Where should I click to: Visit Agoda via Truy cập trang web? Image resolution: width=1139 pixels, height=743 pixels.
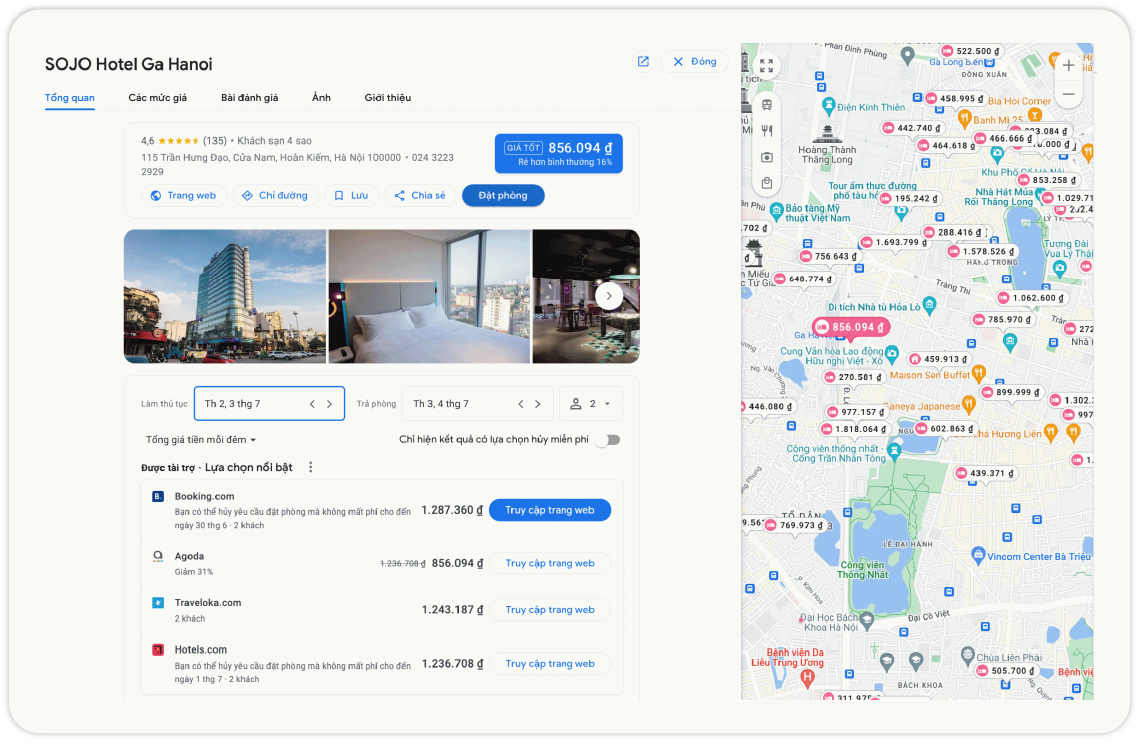tap(550, 564)
